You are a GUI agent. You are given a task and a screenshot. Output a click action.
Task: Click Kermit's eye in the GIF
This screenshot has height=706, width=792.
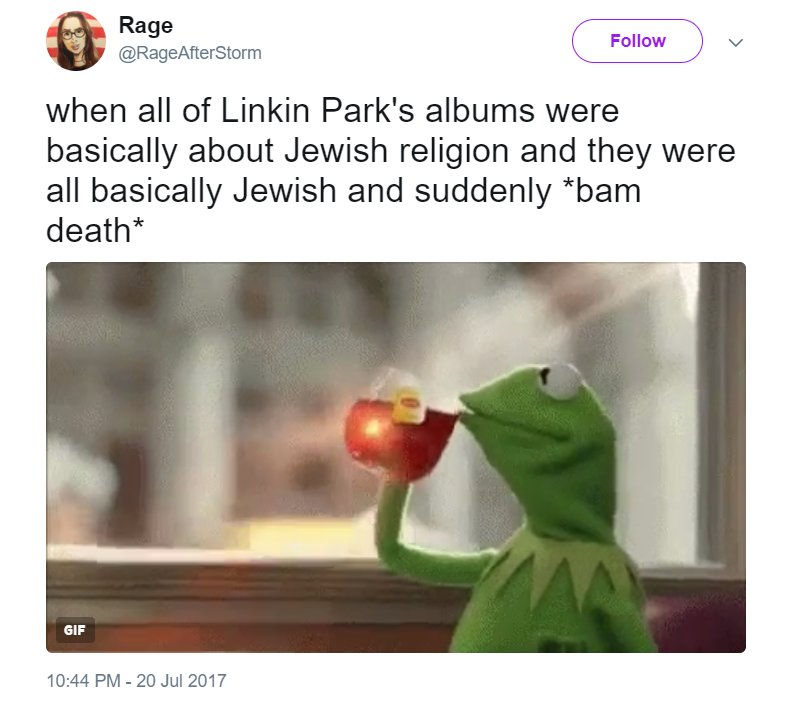point(561,380)
